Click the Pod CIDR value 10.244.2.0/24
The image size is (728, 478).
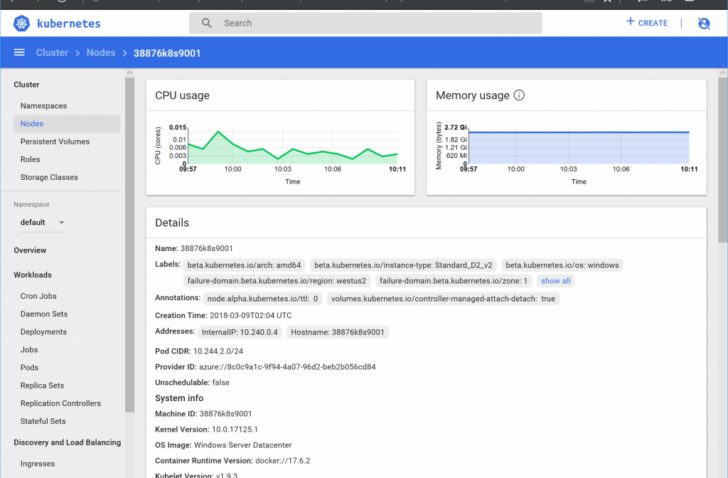[x=218, y=351]
